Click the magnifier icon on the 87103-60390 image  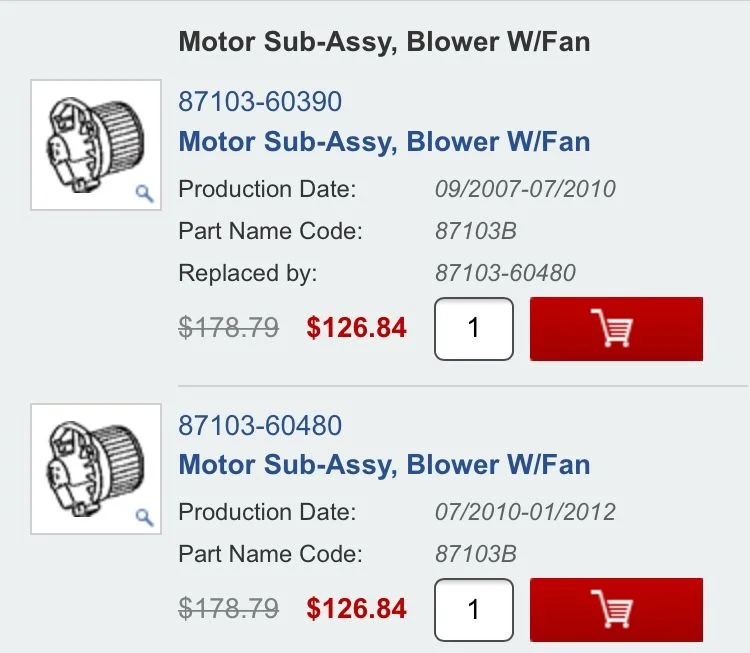pyautogui.click(x=144, y=193)
